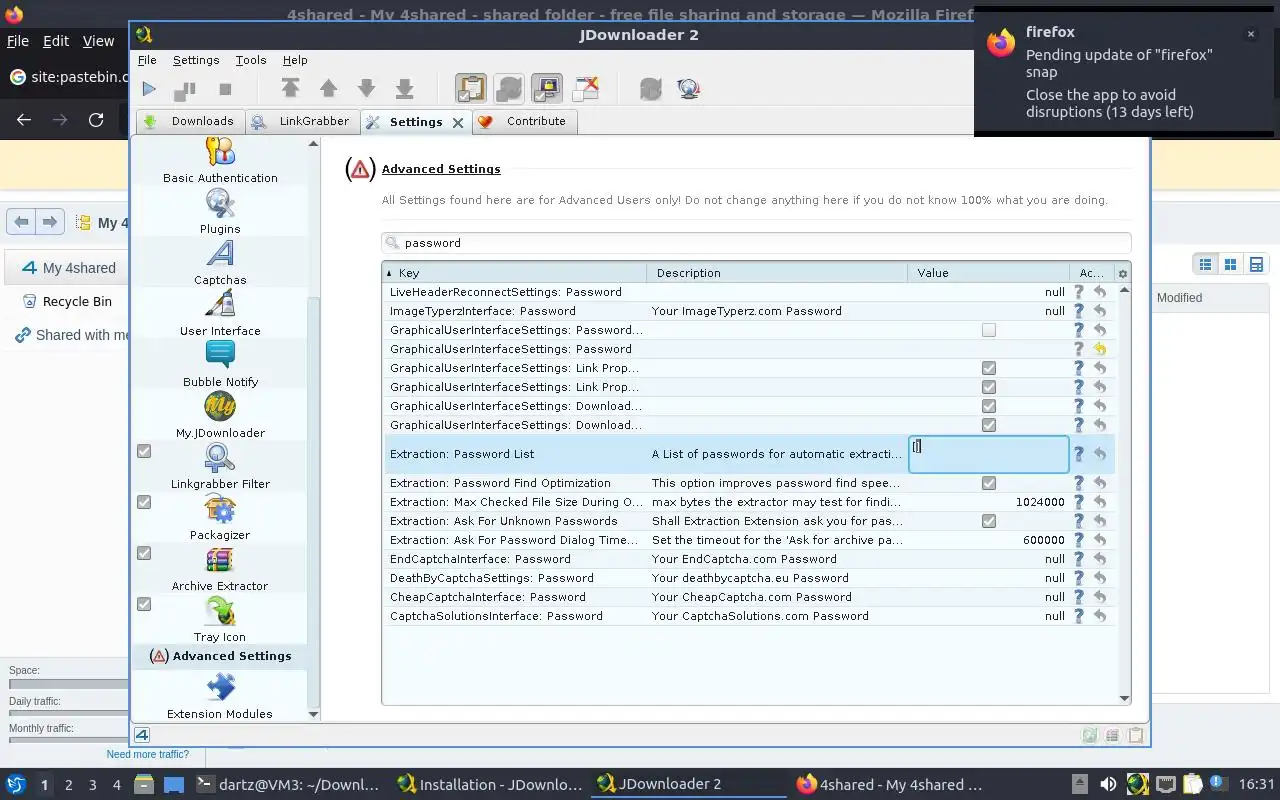Open Recycle Bin in 4shared
Screen dimensions: 1280x800
pyautogui.click(x=77, y=301)
